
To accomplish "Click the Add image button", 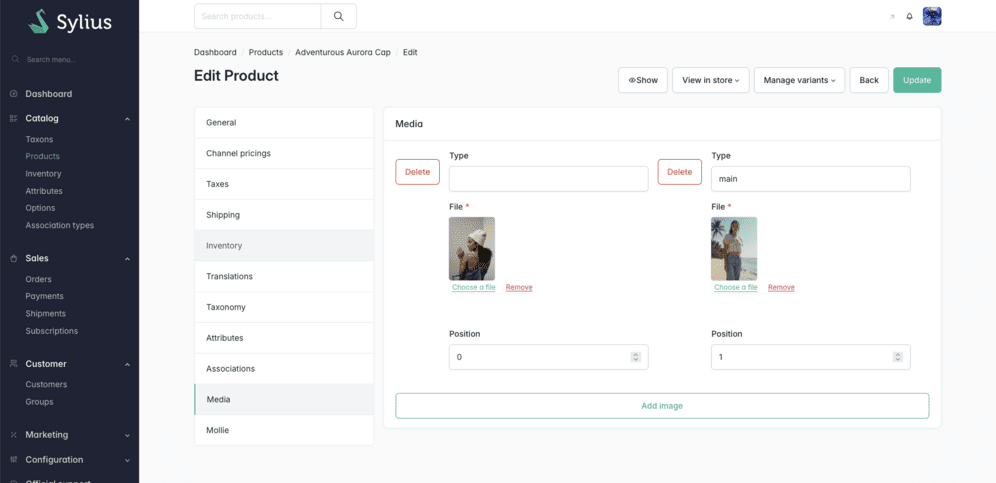I will (x=662, y=406).
